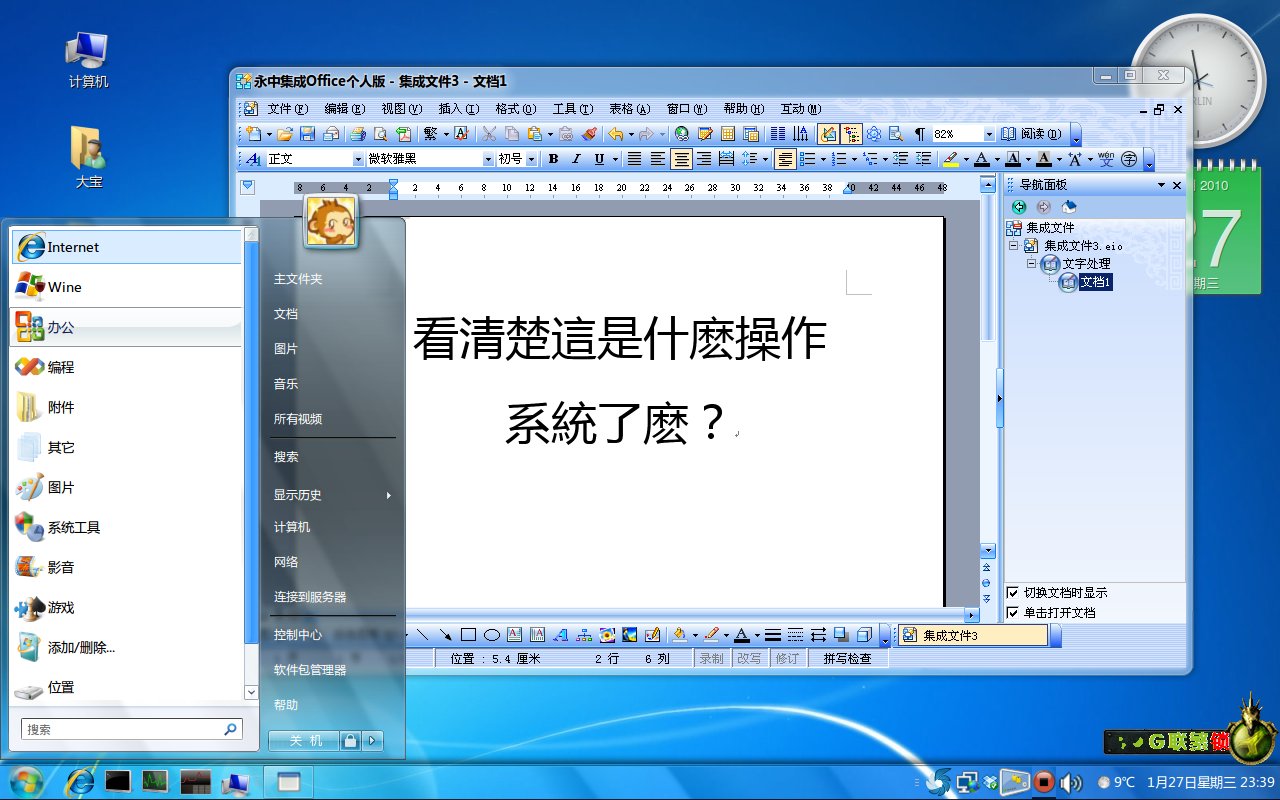The height and width of the screenshot is (800, 1280).
Task: Click the 关机 shutdown button
Action: coord(305,741)
